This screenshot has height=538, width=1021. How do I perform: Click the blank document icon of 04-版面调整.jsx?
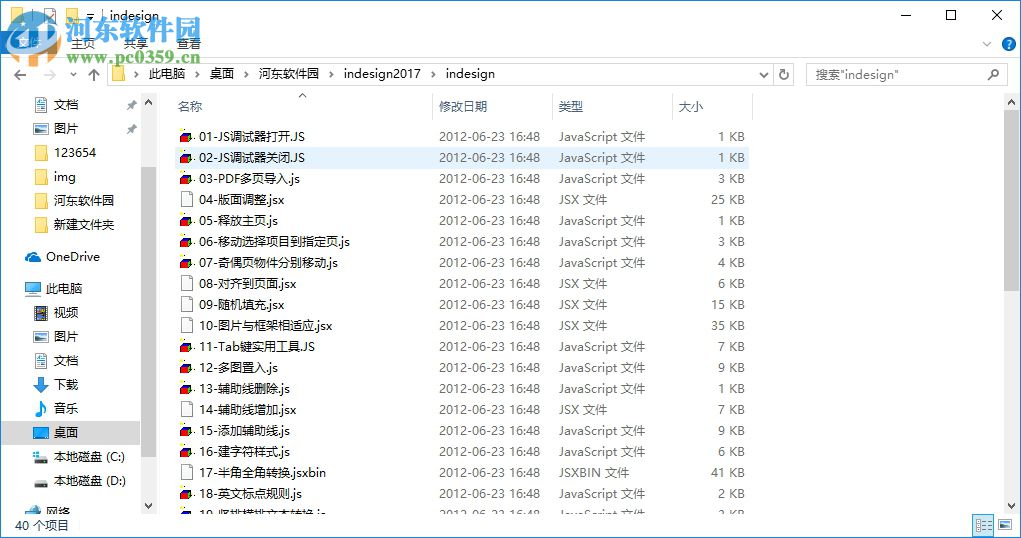[x=186, y=199]
